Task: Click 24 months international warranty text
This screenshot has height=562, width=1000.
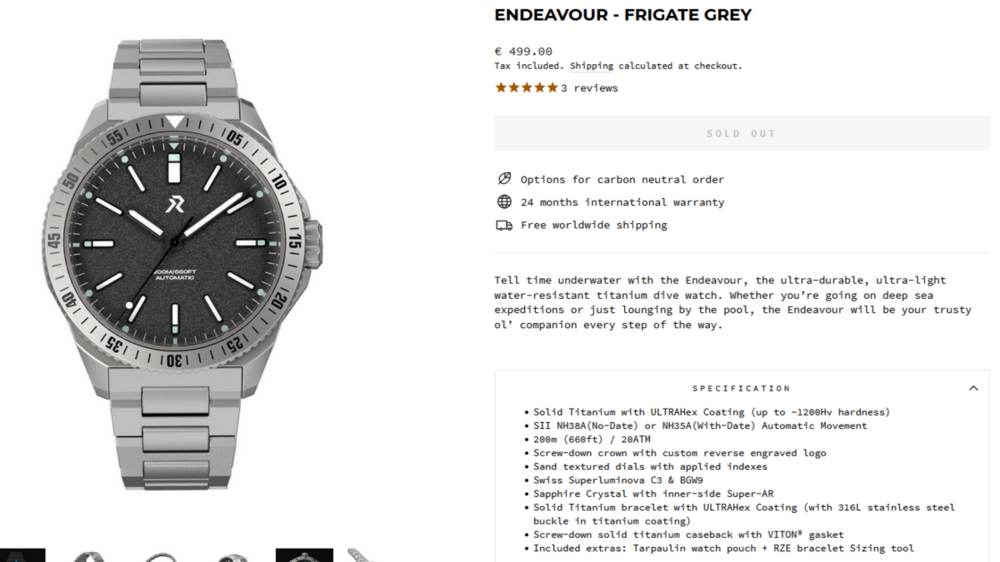Action: (x=622, y=202)
